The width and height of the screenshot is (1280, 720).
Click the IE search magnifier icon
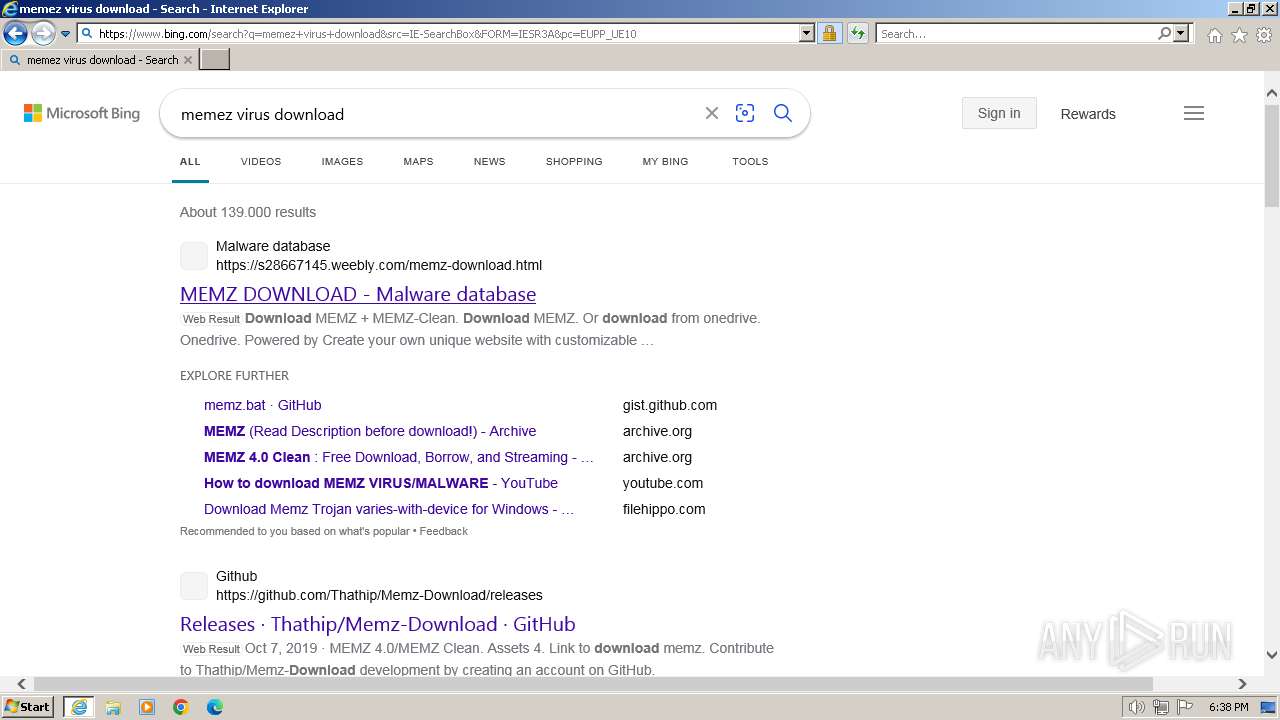1164,33
